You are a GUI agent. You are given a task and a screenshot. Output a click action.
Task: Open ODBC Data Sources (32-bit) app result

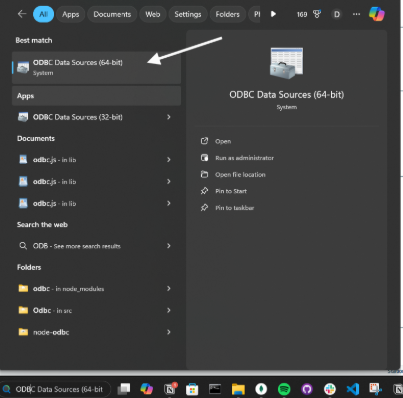[96, 117]
